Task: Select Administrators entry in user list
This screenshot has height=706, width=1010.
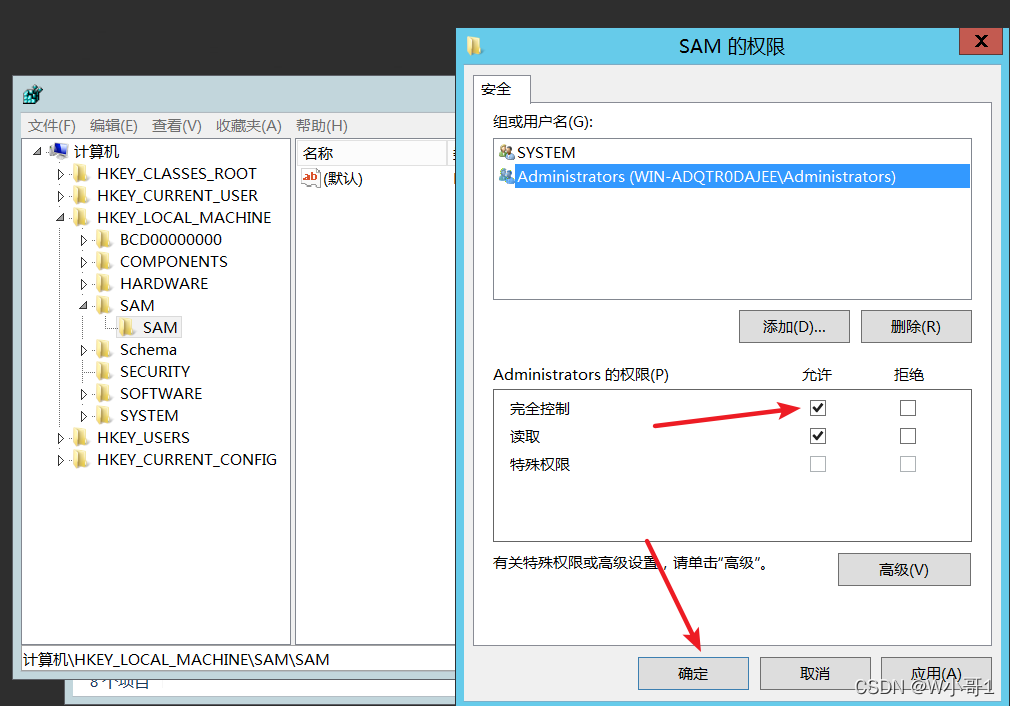Action: pyautogui.click(x=732, y=176)
